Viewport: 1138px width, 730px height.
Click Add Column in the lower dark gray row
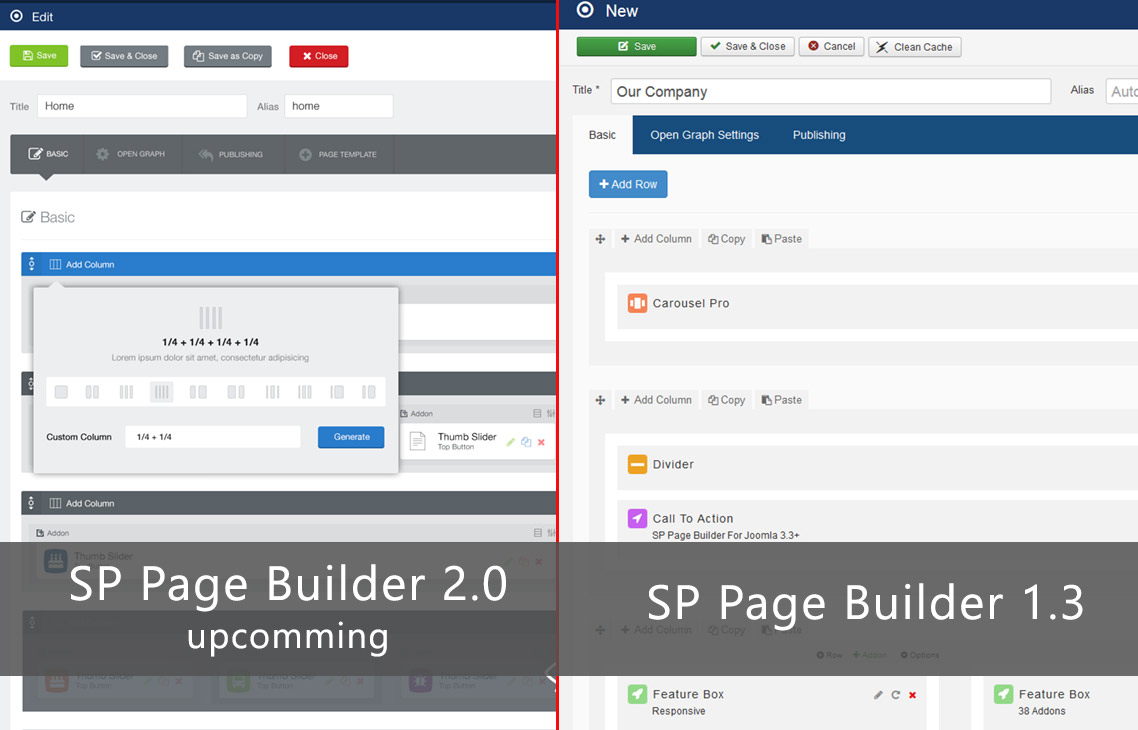click(x=82, y=503)
